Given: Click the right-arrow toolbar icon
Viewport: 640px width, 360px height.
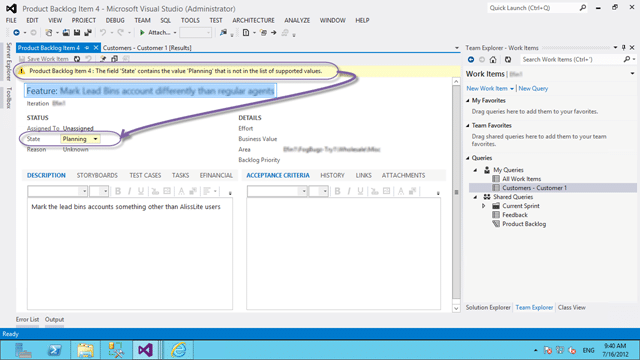Looking at the screenshot, I should pos(273,33).
